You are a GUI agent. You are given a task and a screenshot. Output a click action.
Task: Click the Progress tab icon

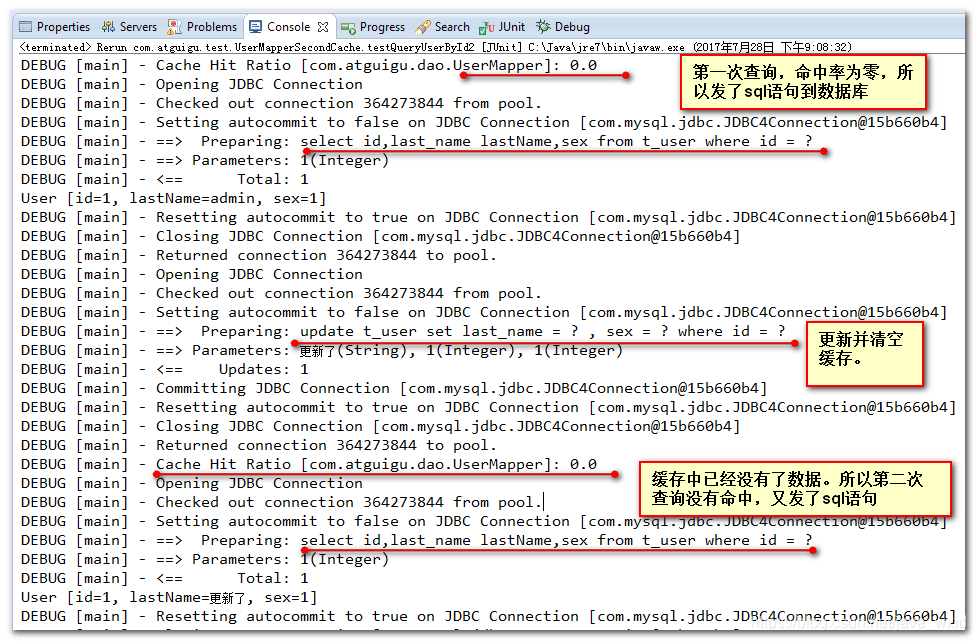(x=348, y=27)
